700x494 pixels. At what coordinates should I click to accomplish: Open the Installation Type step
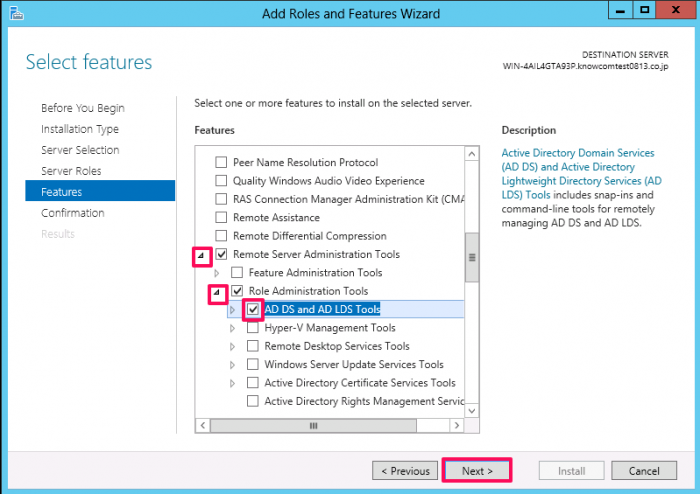click(x=80, y=129)
